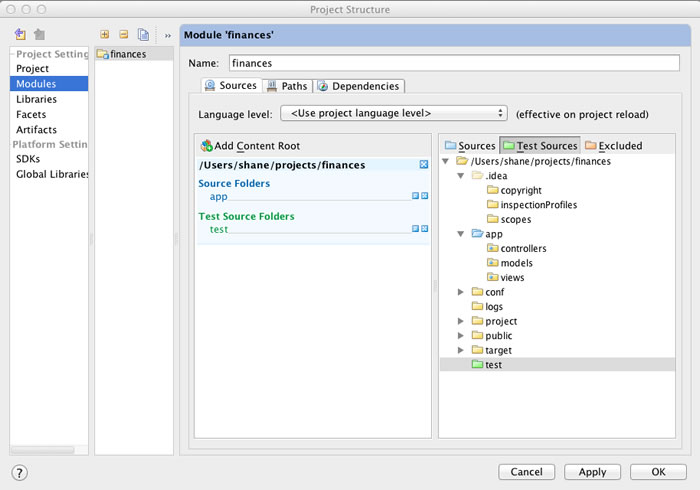The height and width of the screenshot is (490, 700).
Task: Unmark the app source folder with X icon
Action: [425, 196]
